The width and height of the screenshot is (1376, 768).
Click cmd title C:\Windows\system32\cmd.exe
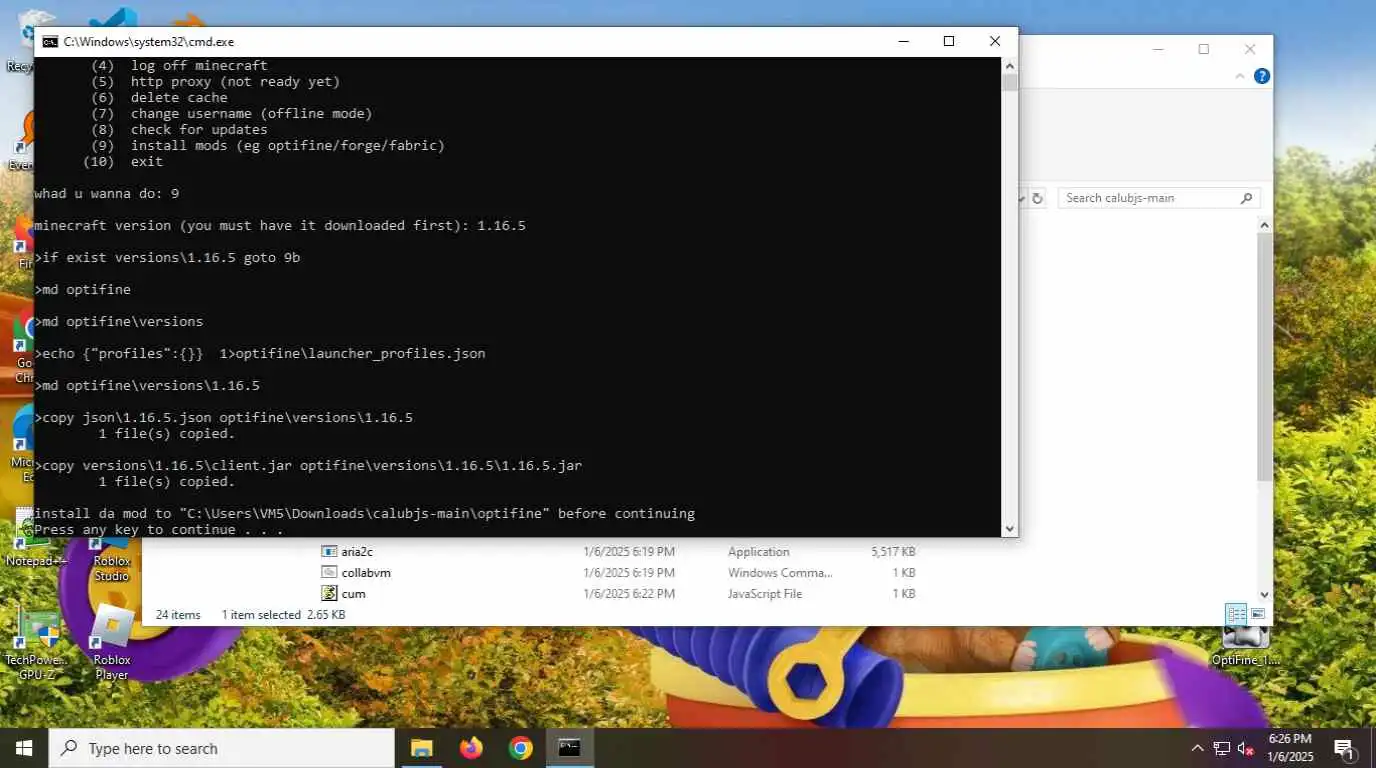[149, 41]
